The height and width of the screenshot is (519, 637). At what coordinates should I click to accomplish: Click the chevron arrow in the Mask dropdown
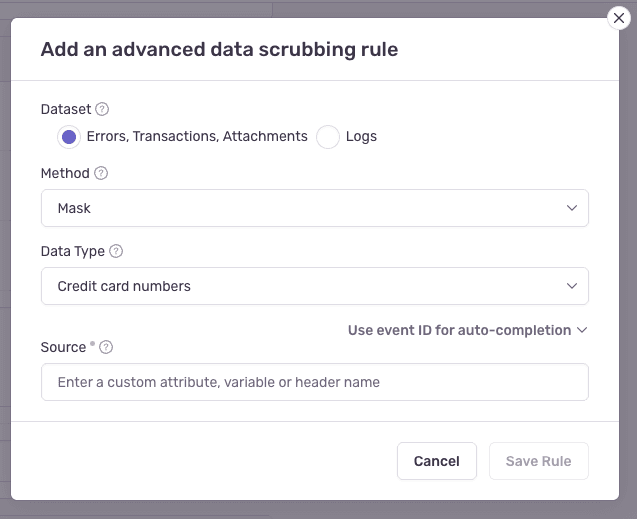click(x=572, y=208)
